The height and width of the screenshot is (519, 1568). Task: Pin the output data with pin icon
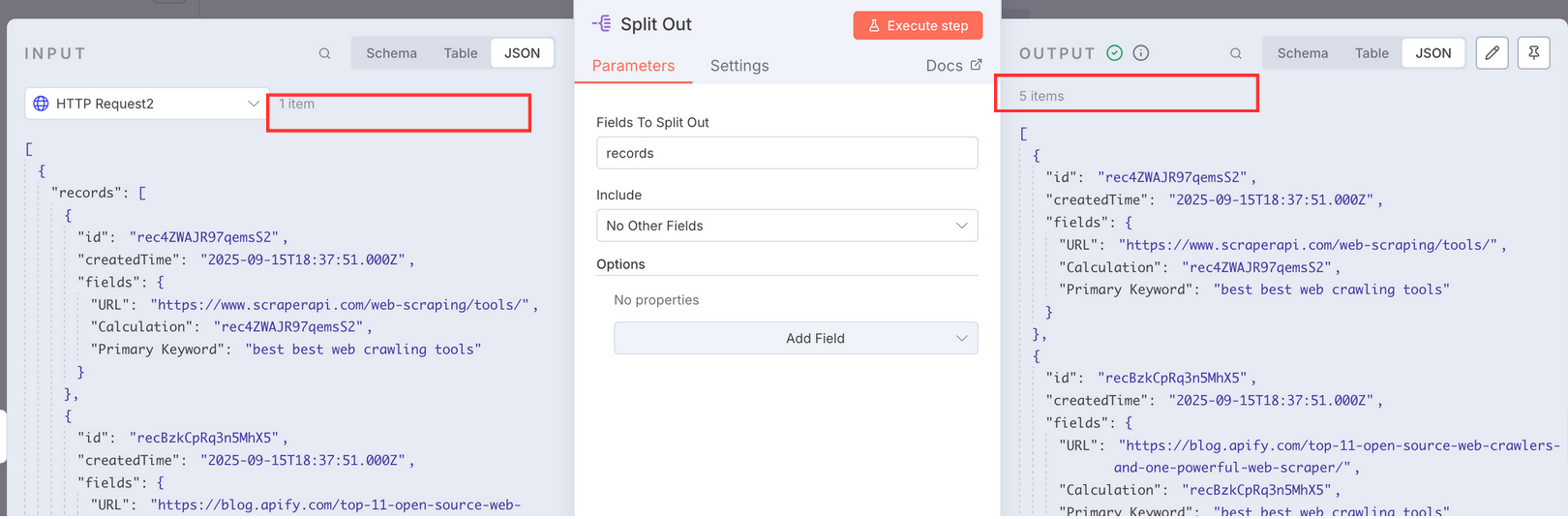1534,53
